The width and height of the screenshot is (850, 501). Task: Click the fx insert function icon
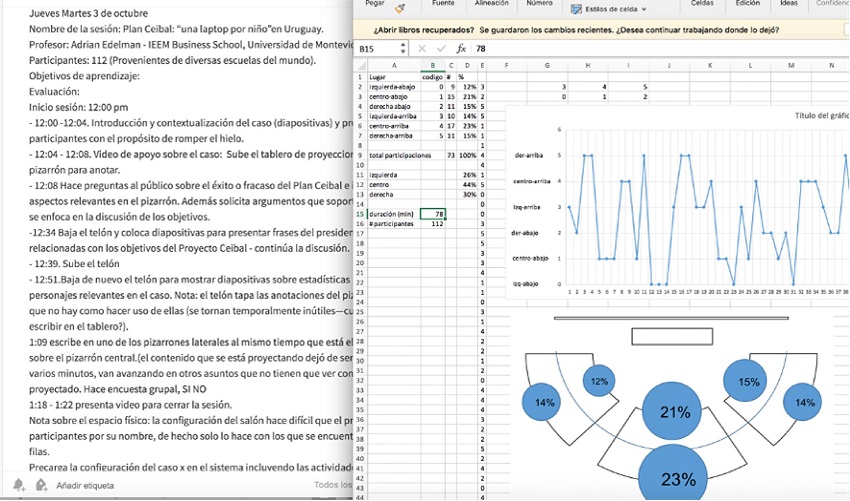coord(461,49)
